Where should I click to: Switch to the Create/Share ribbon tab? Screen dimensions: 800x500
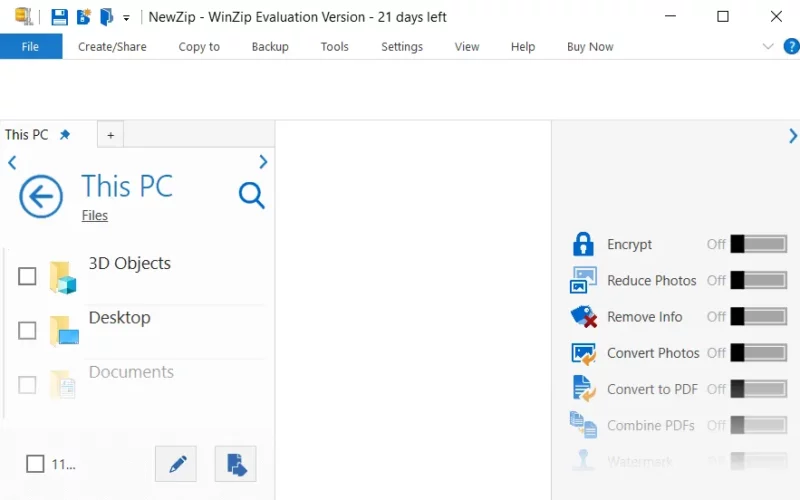[112, 46]
